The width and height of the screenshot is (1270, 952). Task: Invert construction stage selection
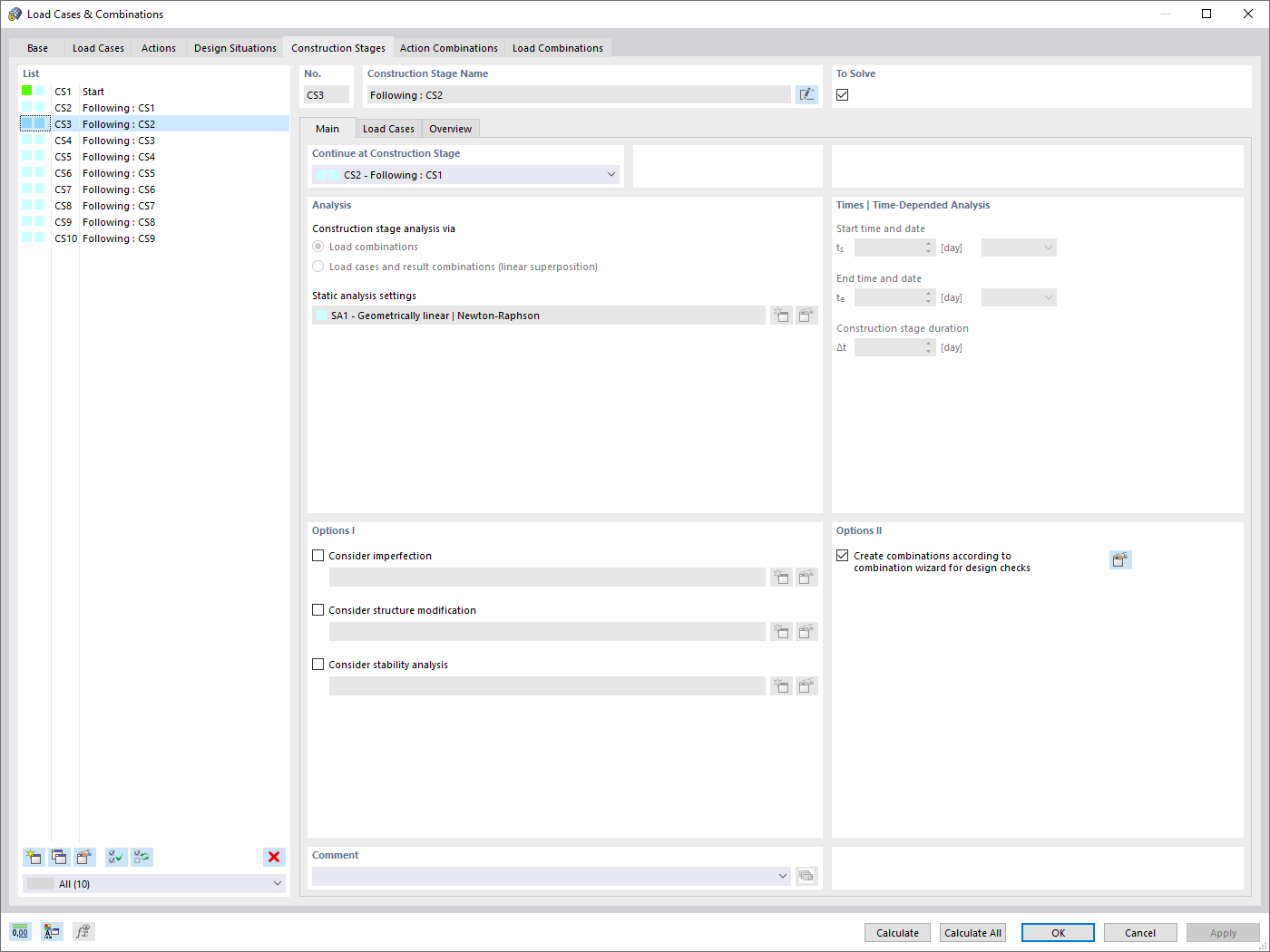[141, 857]
